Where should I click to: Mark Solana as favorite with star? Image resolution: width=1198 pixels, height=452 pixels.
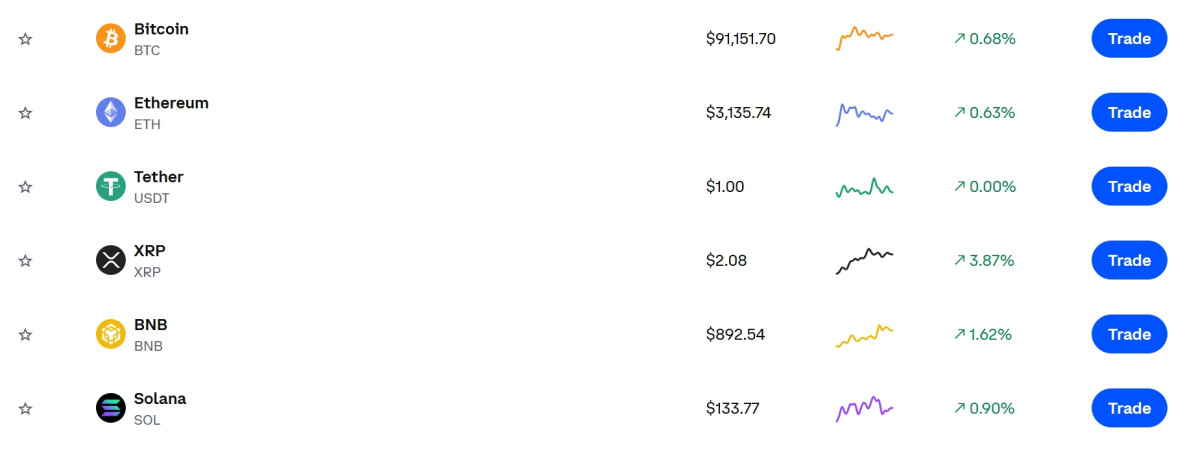[x=26, y=408]
